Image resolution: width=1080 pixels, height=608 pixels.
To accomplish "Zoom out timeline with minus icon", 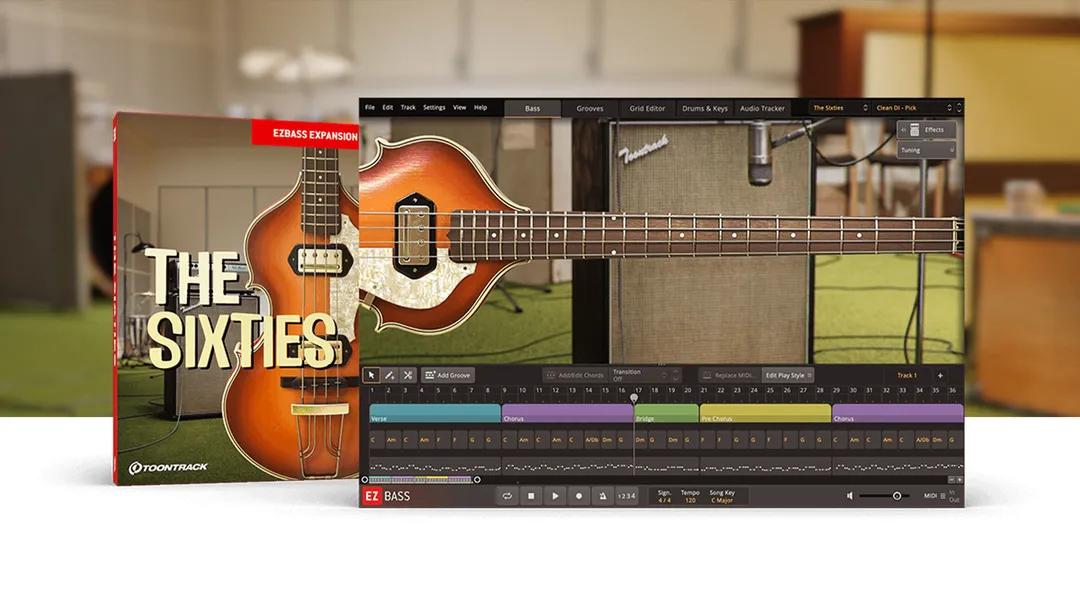I will coord(951,479).
